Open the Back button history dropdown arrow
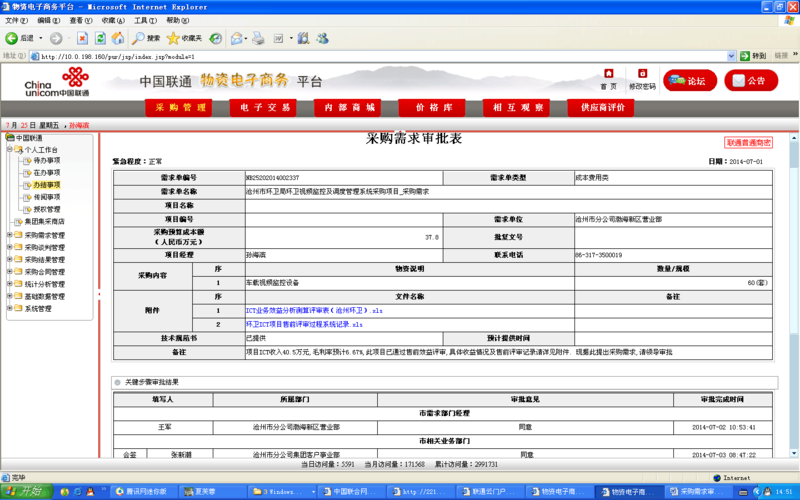 coord(41,38)
